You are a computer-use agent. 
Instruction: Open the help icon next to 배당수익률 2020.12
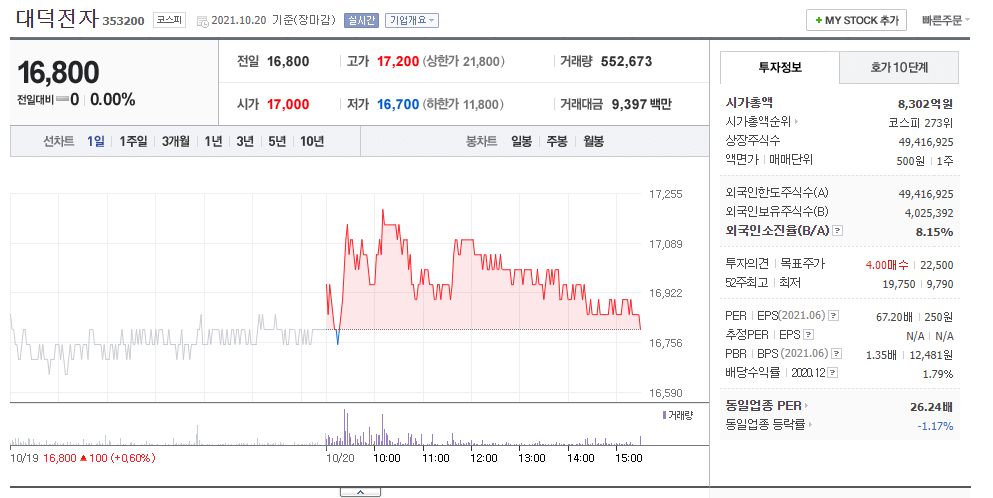pos(833,373)
